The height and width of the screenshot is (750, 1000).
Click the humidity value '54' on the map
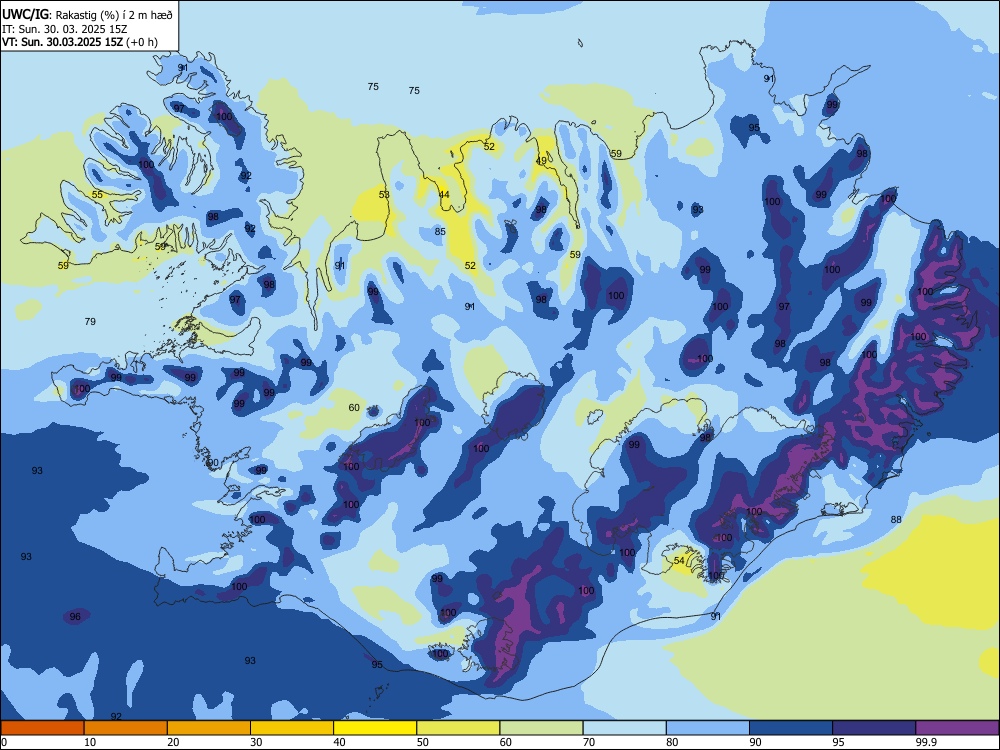pyautogui.click(x=679, y=561)
